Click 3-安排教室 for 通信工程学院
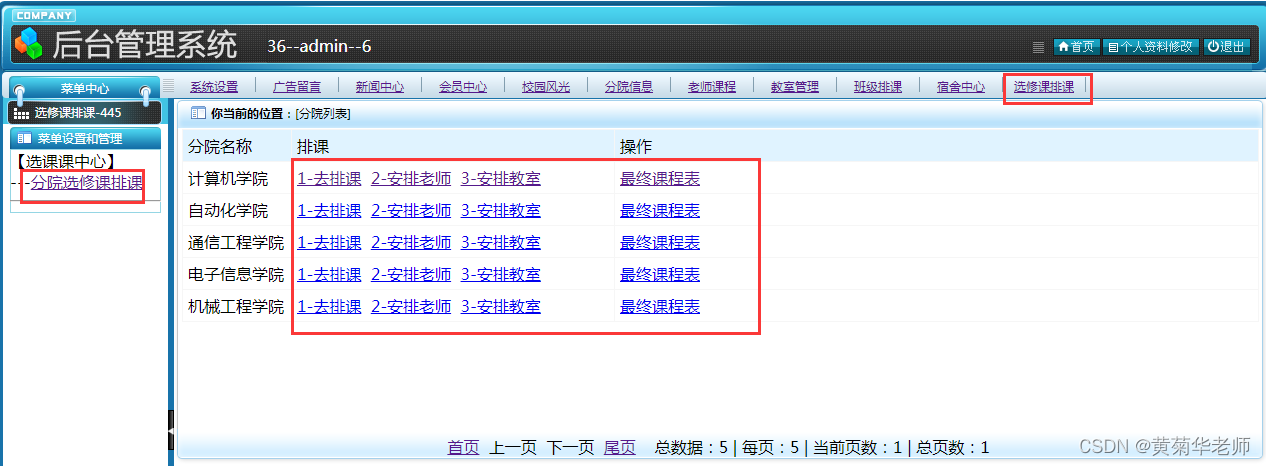1266x466 pixels. tap(501, 243)
